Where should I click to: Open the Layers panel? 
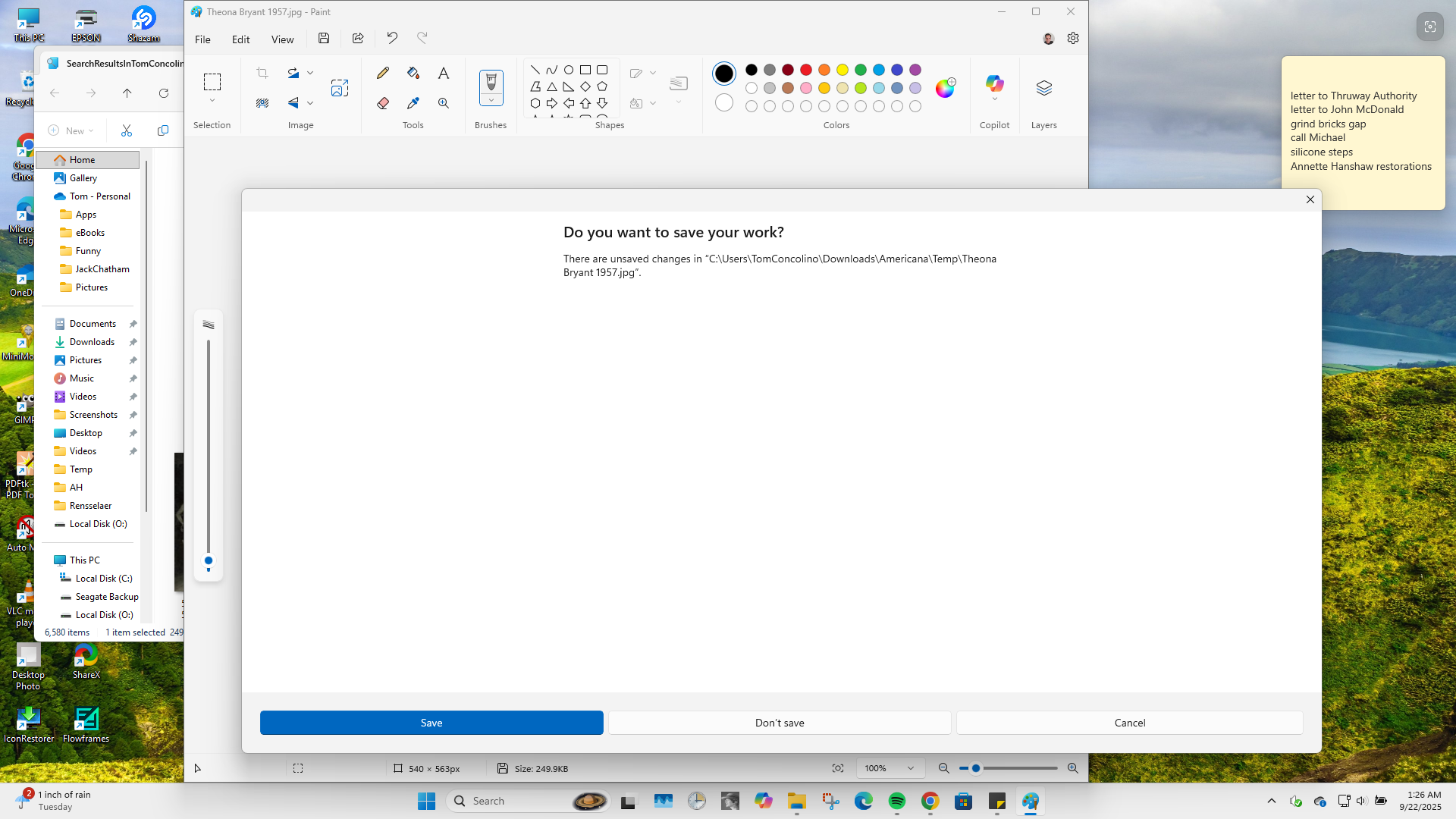point(1043,87)
